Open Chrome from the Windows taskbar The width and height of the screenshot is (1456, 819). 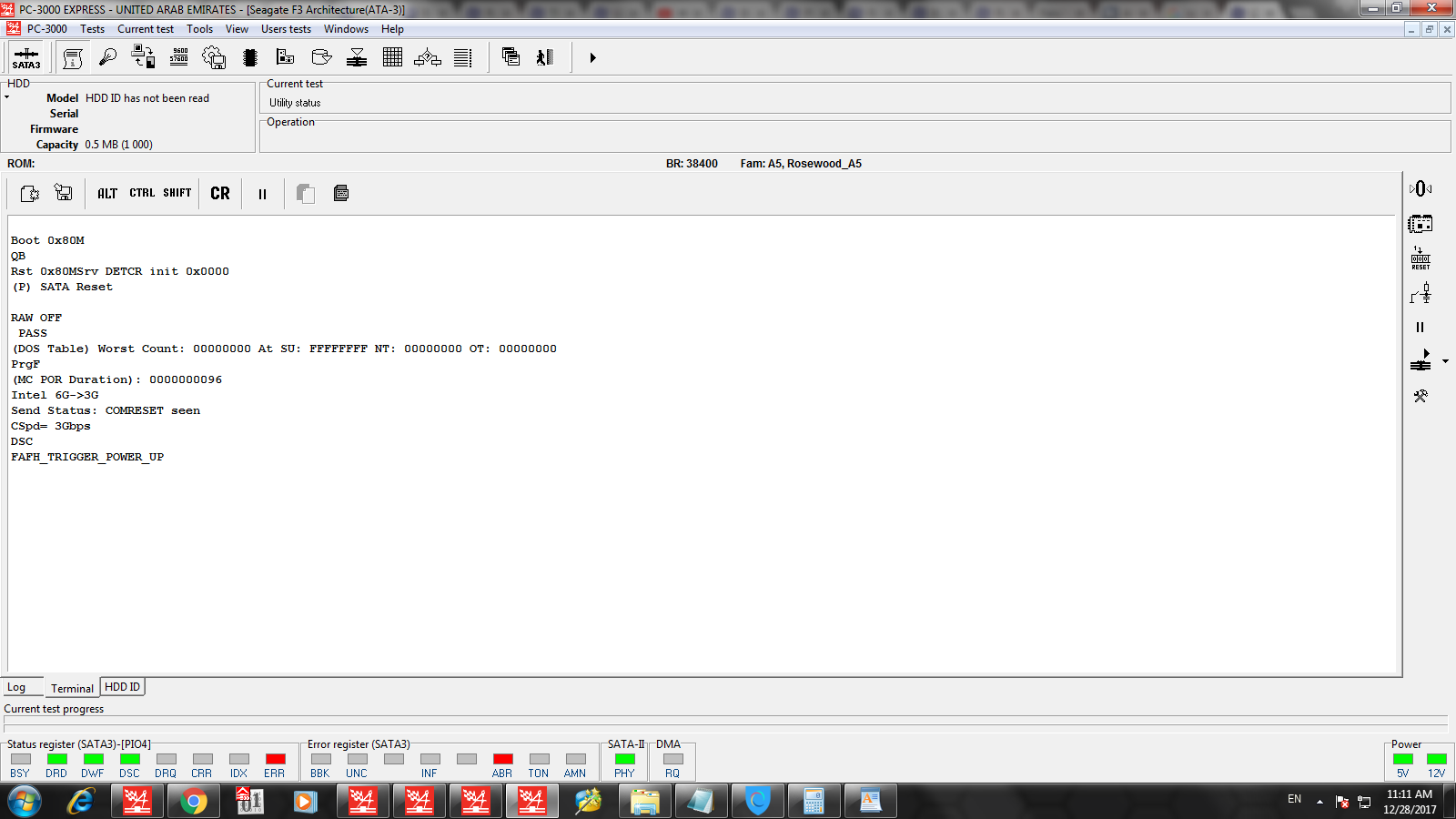click(x=193, y=801)
